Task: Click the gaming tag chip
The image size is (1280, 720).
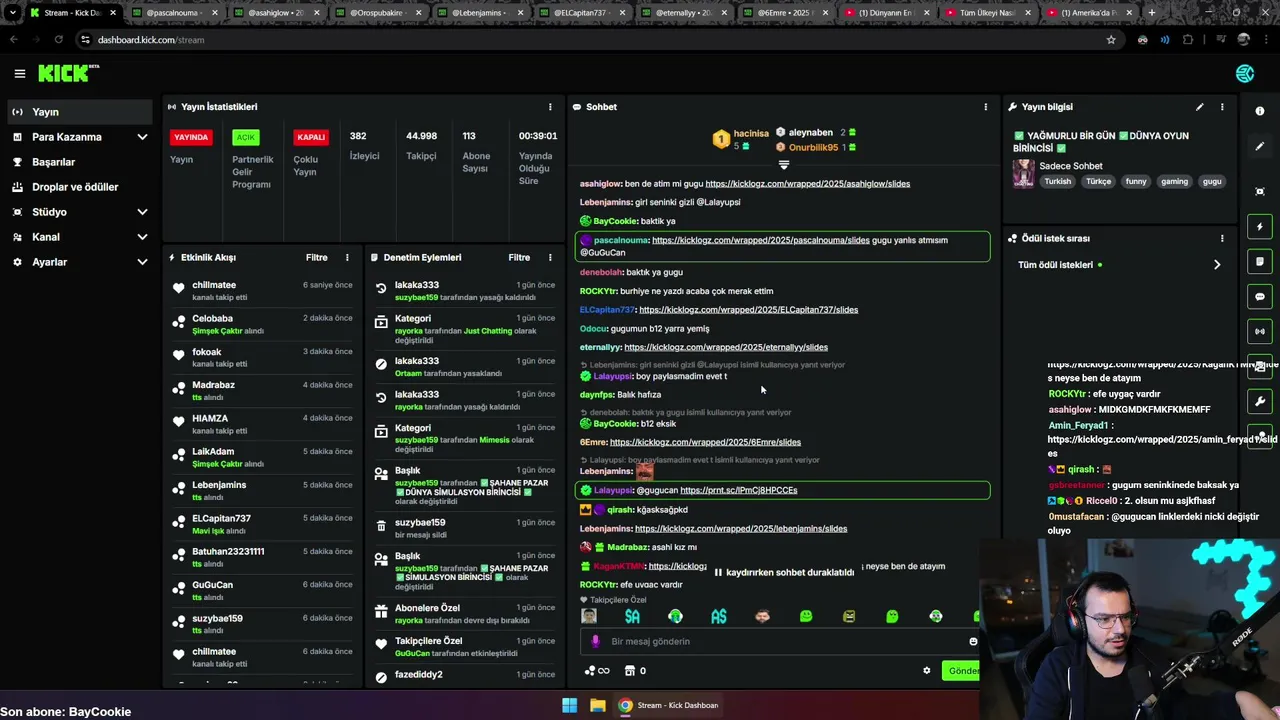Action: coord(1174,182)
